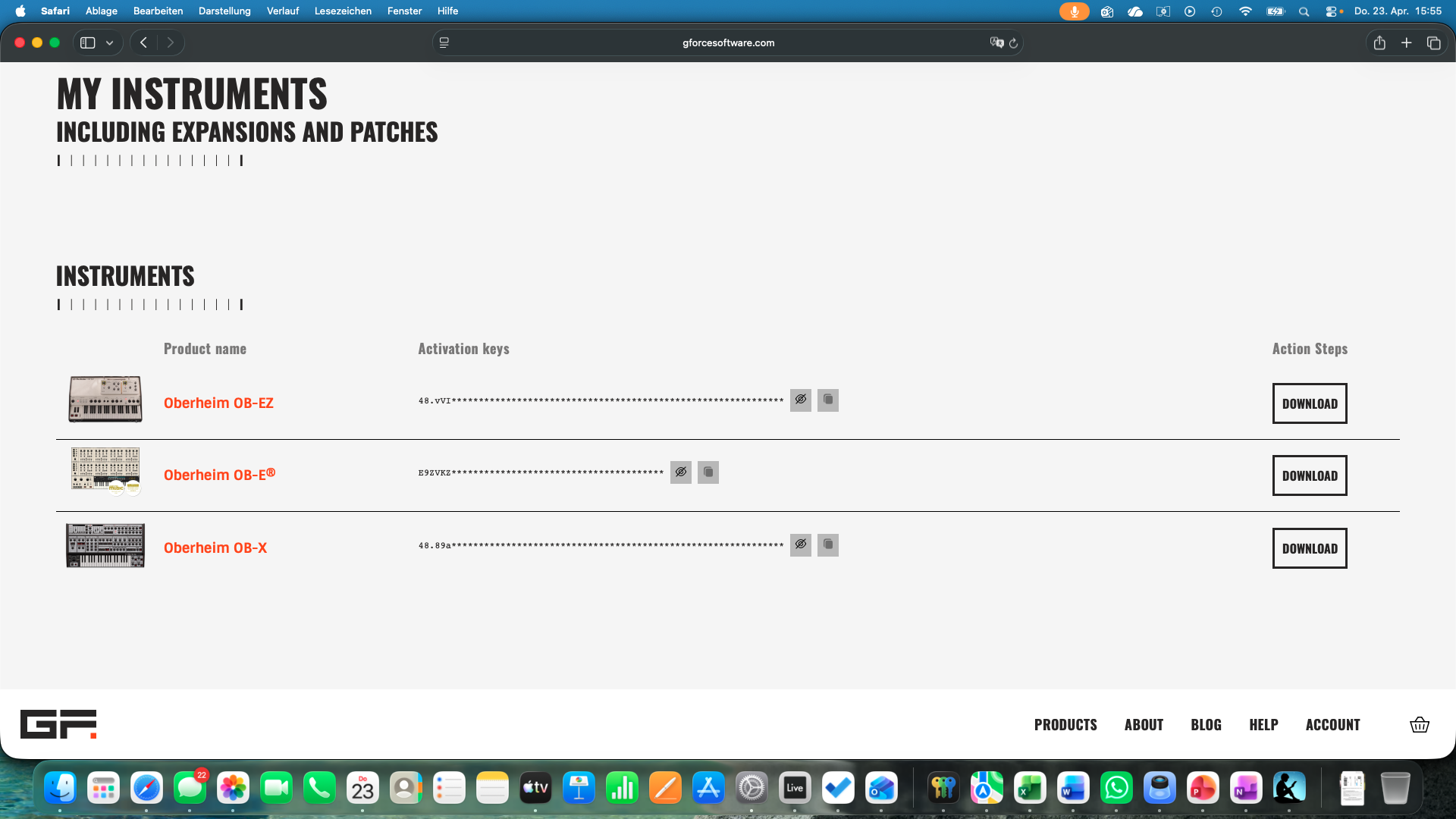Copy the Oberheim OB-X activation key

(828, 544)
